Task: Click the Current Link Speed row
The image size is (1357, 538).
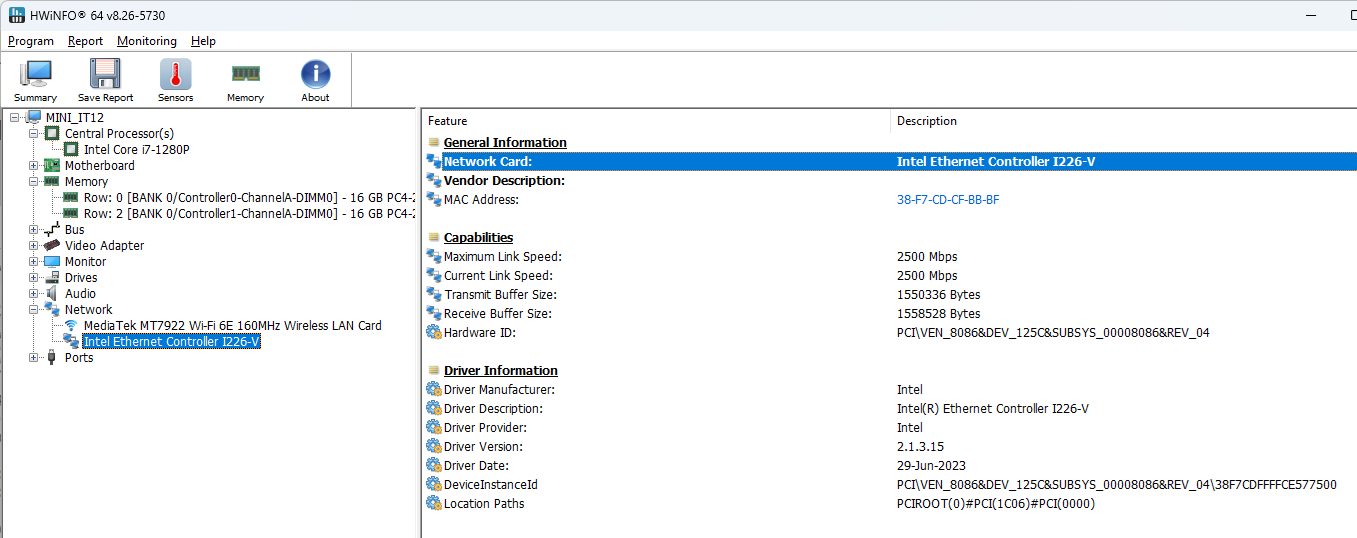Action: coord(889,275)
